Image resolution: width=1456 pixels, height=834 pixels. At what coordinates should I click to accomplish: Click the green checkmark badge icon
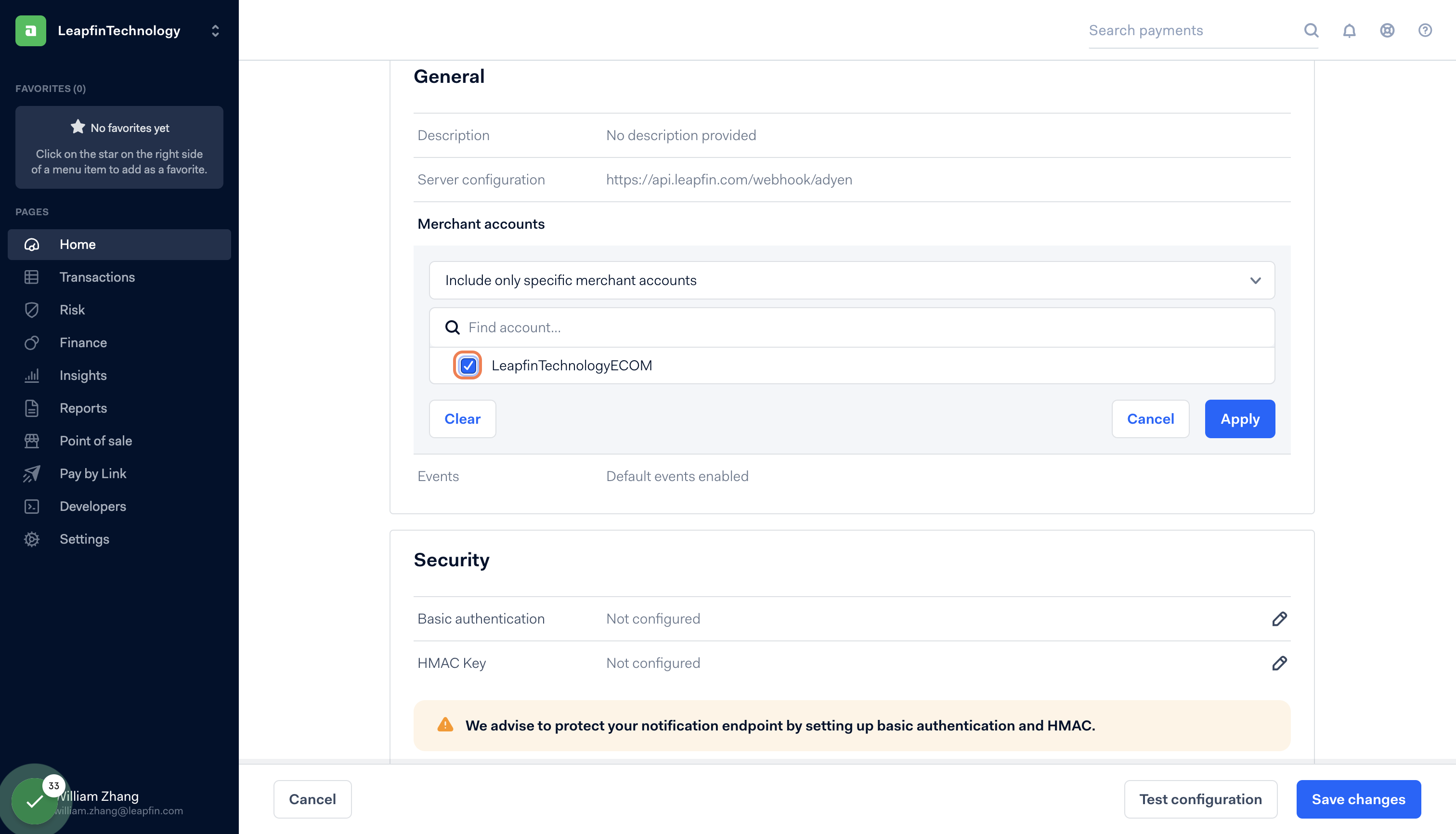tap(34, 800)
